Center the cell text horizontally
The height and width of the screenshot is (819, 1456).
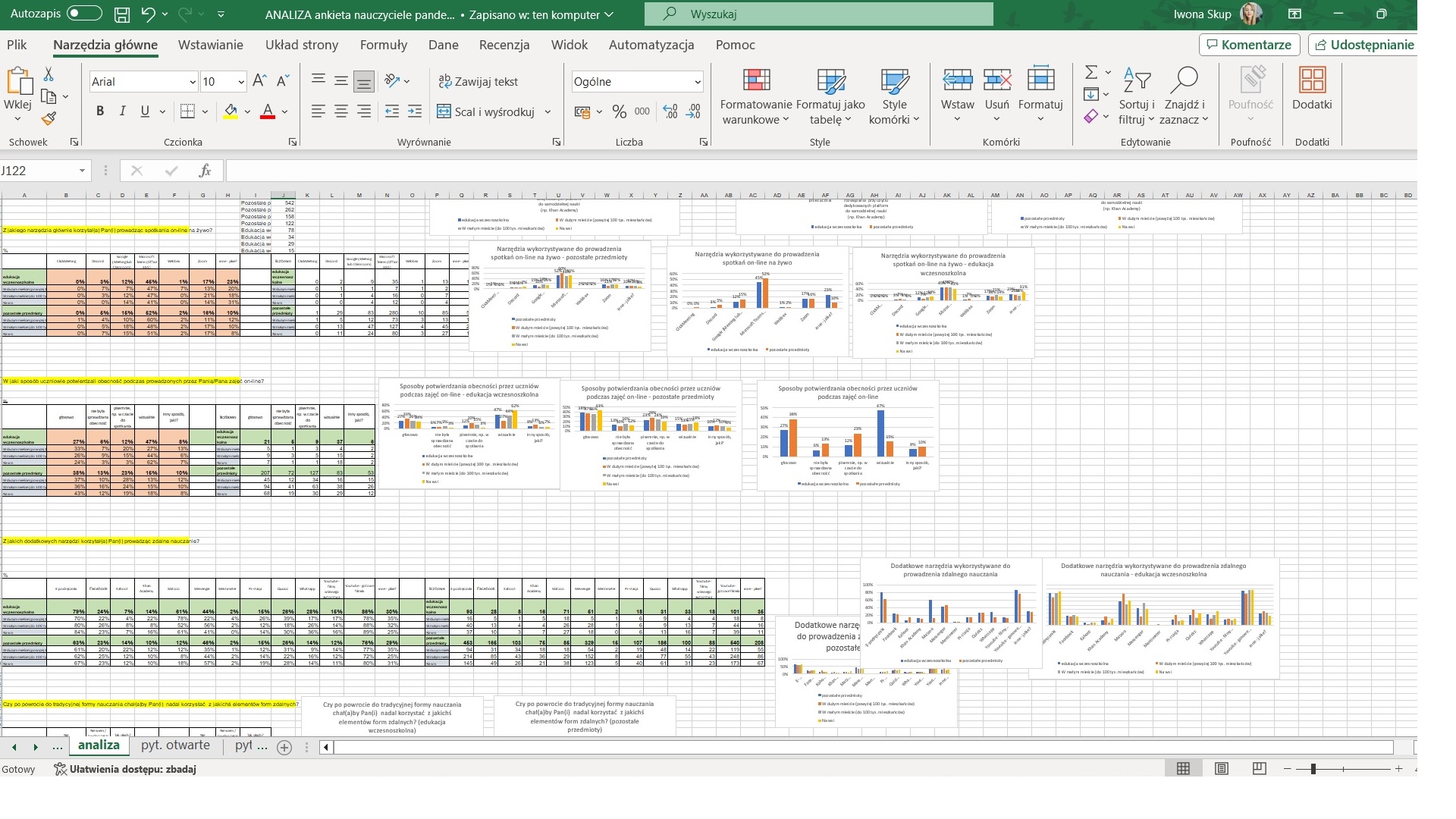pyautogui.click(x=341, y=111)
